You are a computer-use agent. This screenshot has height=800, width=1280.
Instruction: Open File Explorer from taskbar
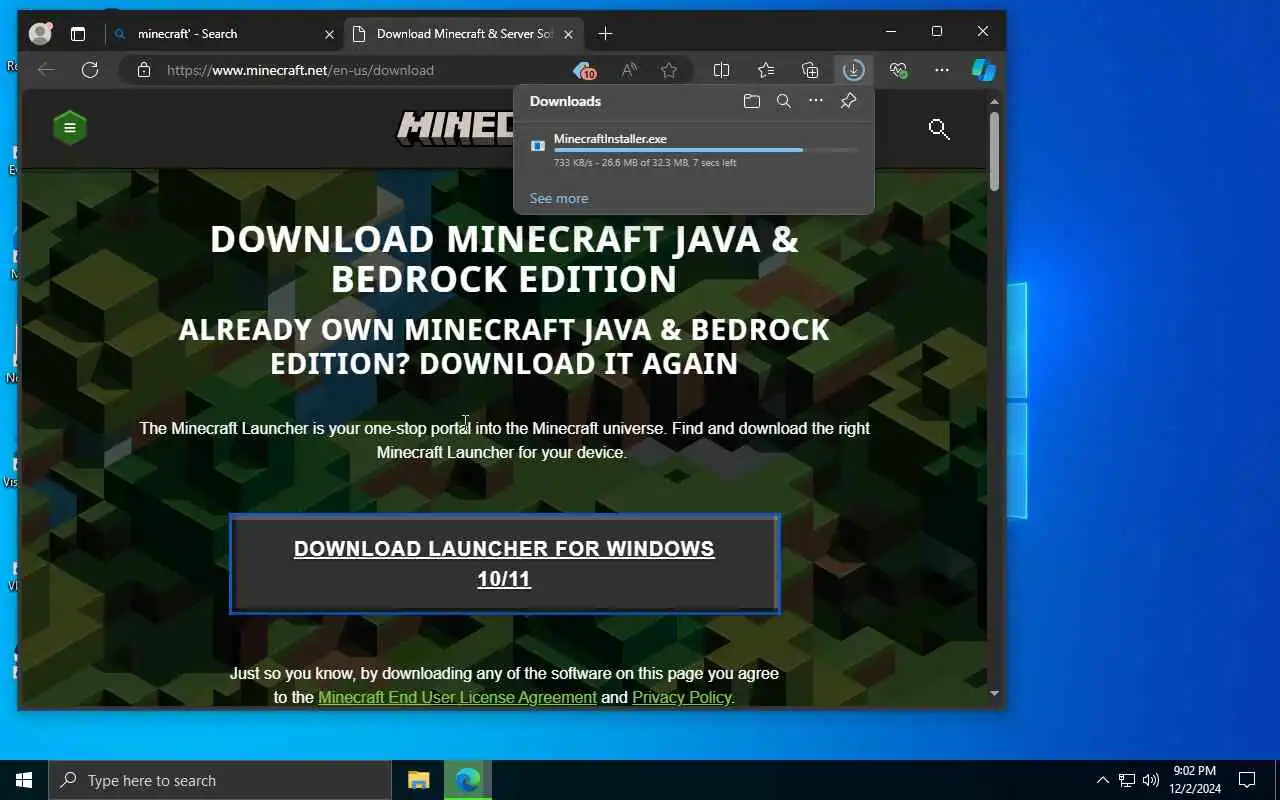point(418,780)
